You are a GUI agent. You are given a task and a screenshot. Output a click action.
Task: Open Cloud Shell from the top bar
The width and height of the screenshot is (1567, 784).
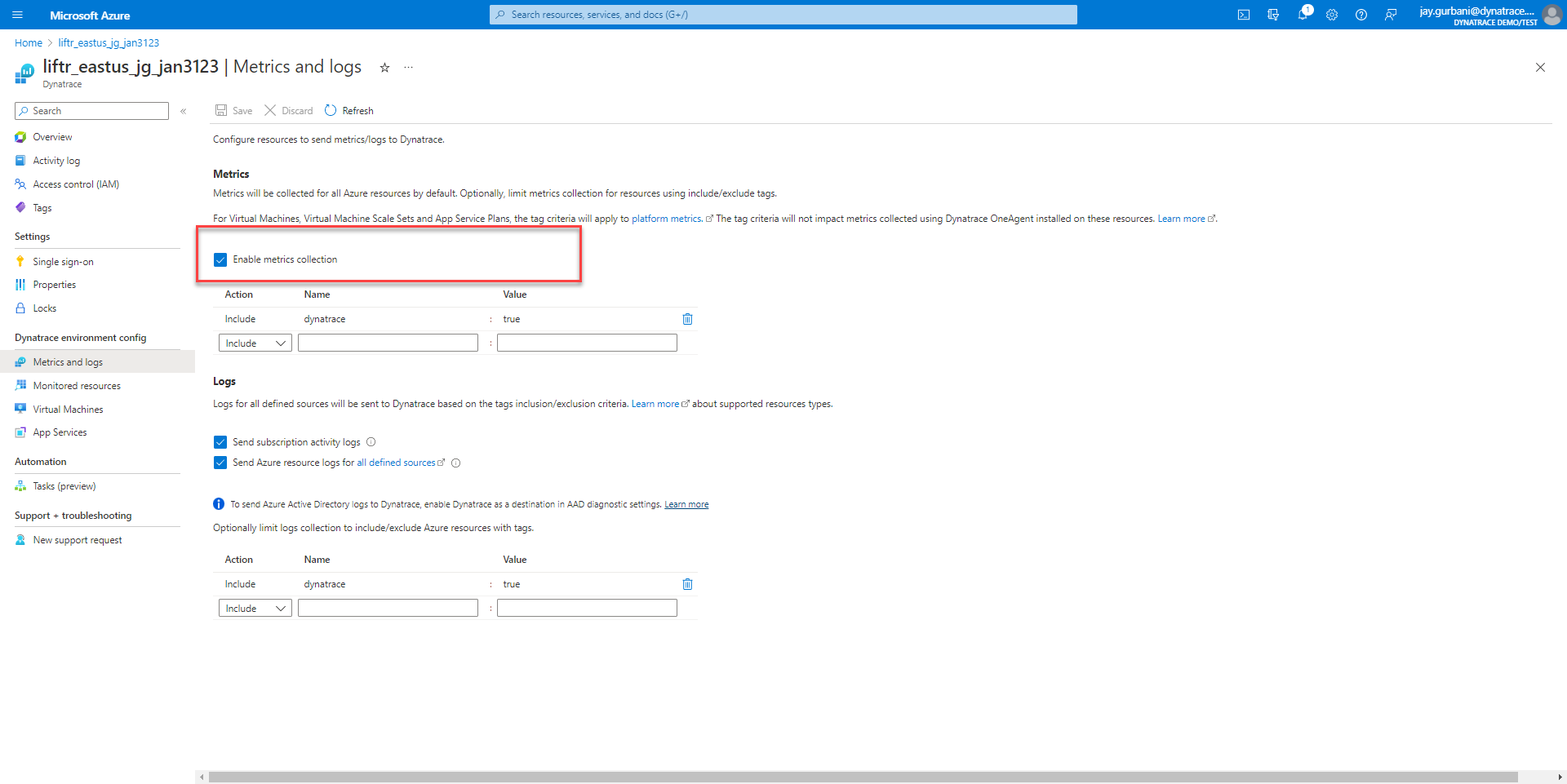click(x=1244, y=15)
